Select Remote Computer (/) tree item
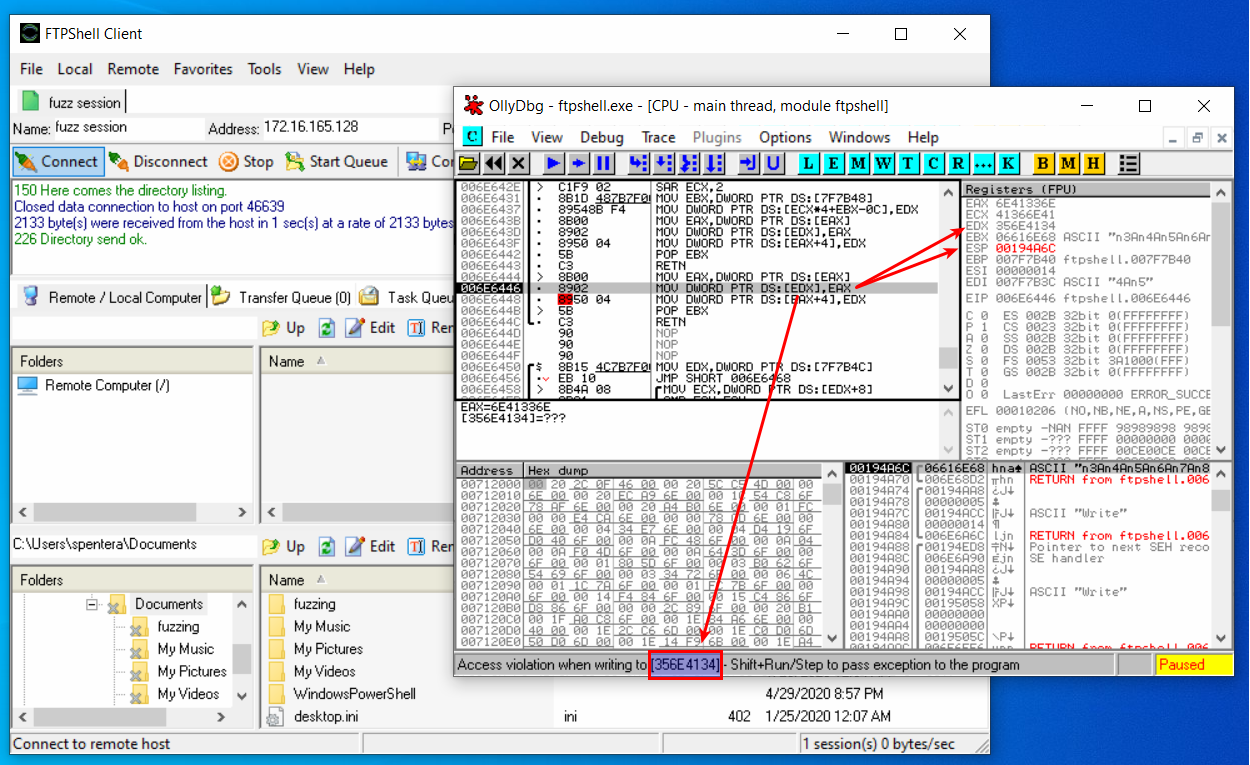 (x=98, y=385)
